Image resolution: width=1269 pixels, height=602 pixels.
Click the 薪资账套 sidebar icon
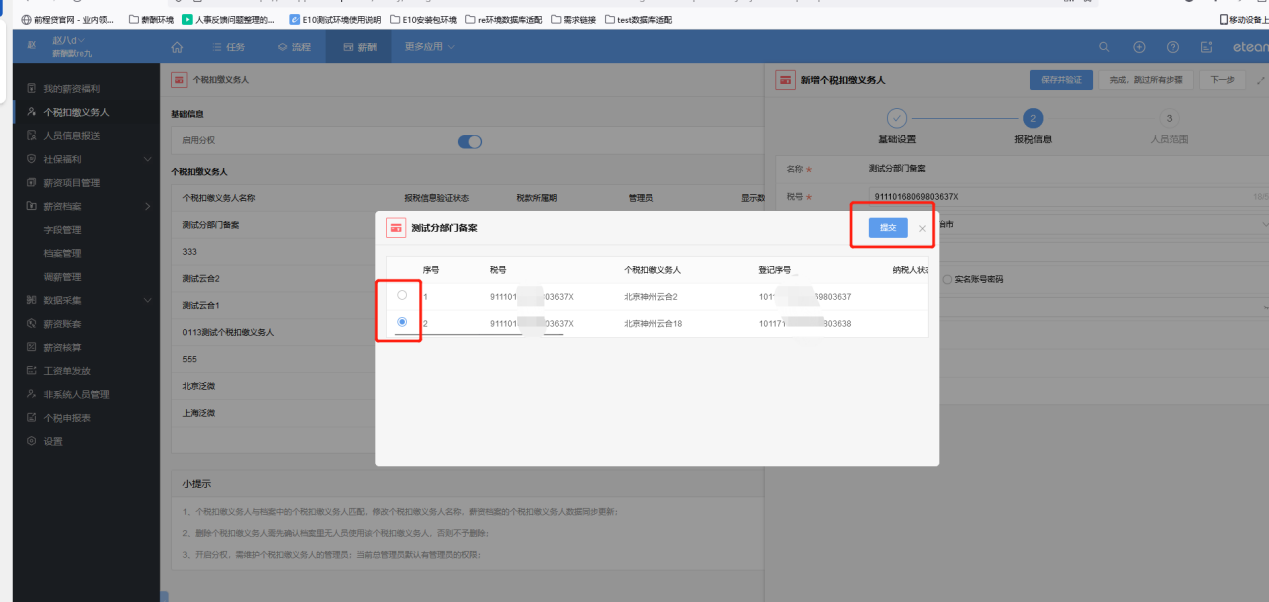click(32, 324)
